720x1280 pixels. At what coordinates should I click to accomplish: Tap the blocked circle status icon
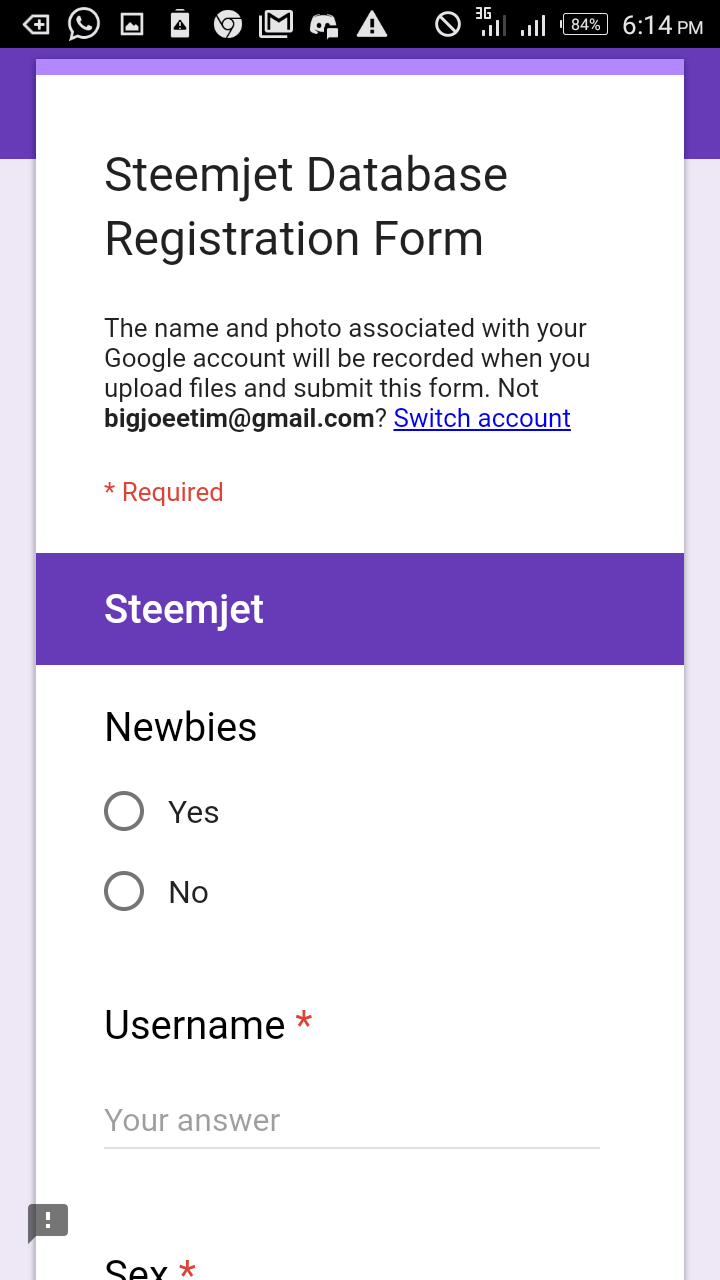point(447,24)
